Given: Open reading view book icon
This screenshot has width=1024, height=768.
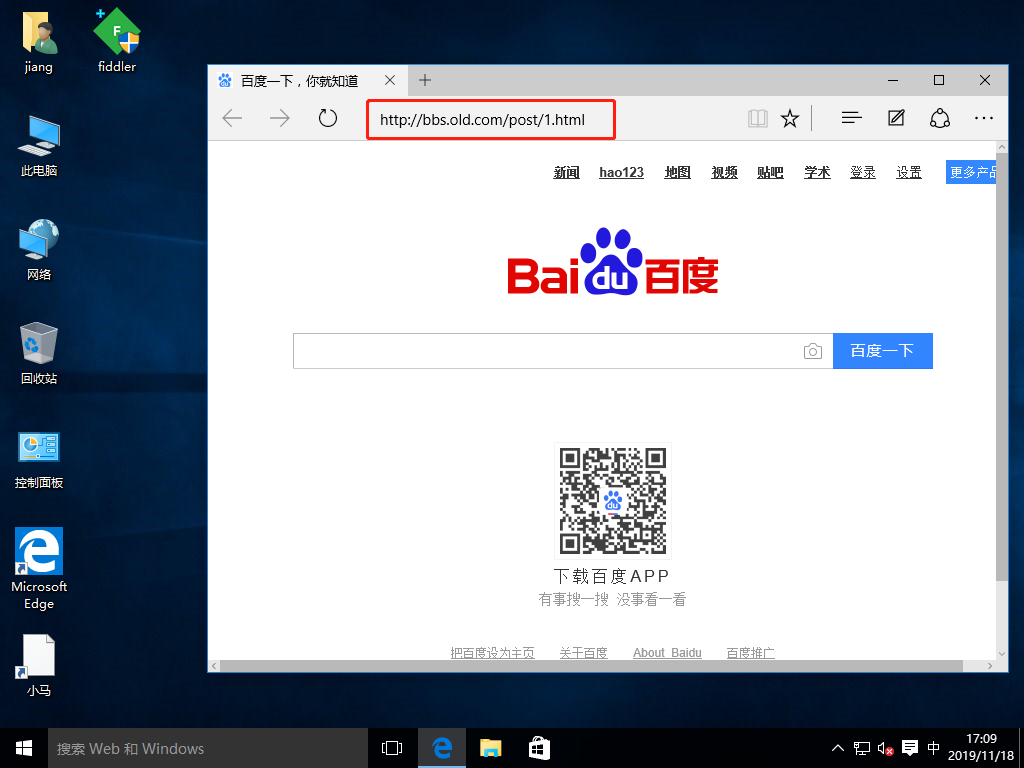Looking at the screenshot, I should 758,118.
